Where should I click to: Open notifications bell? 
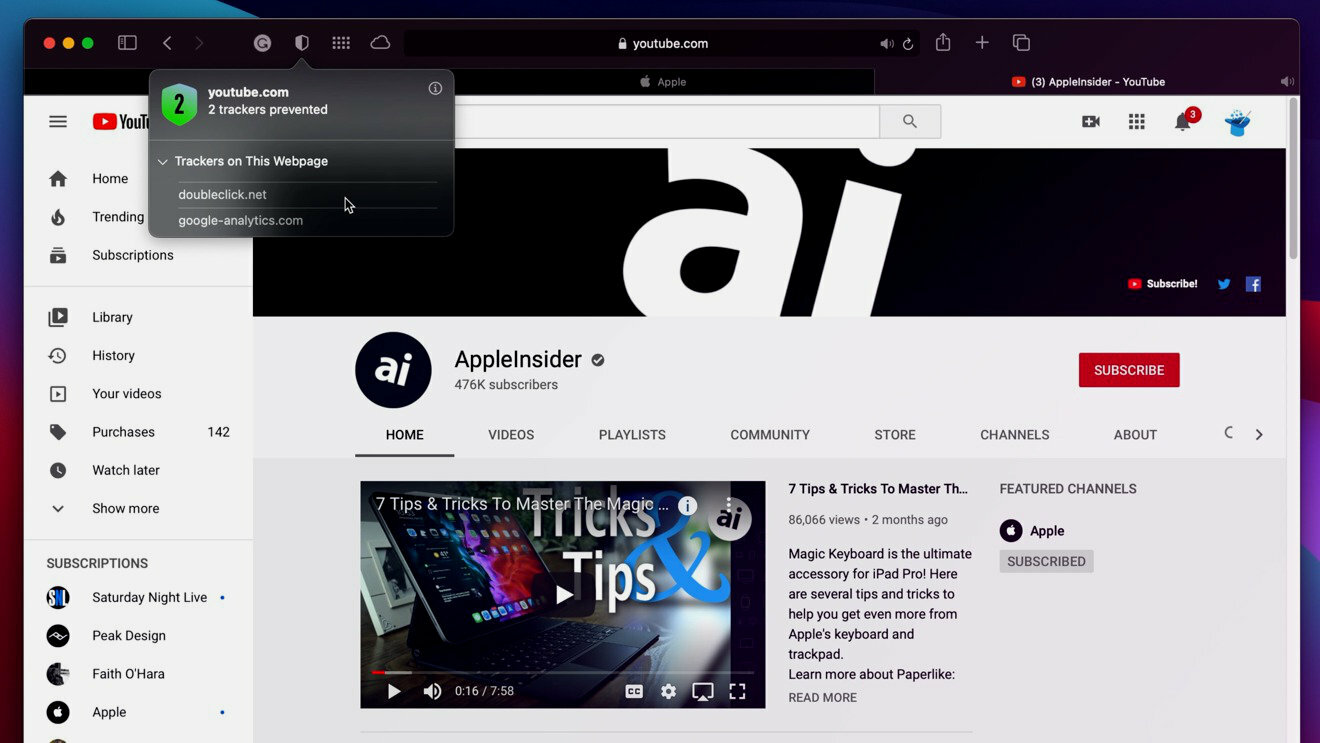click(1183, 122)
